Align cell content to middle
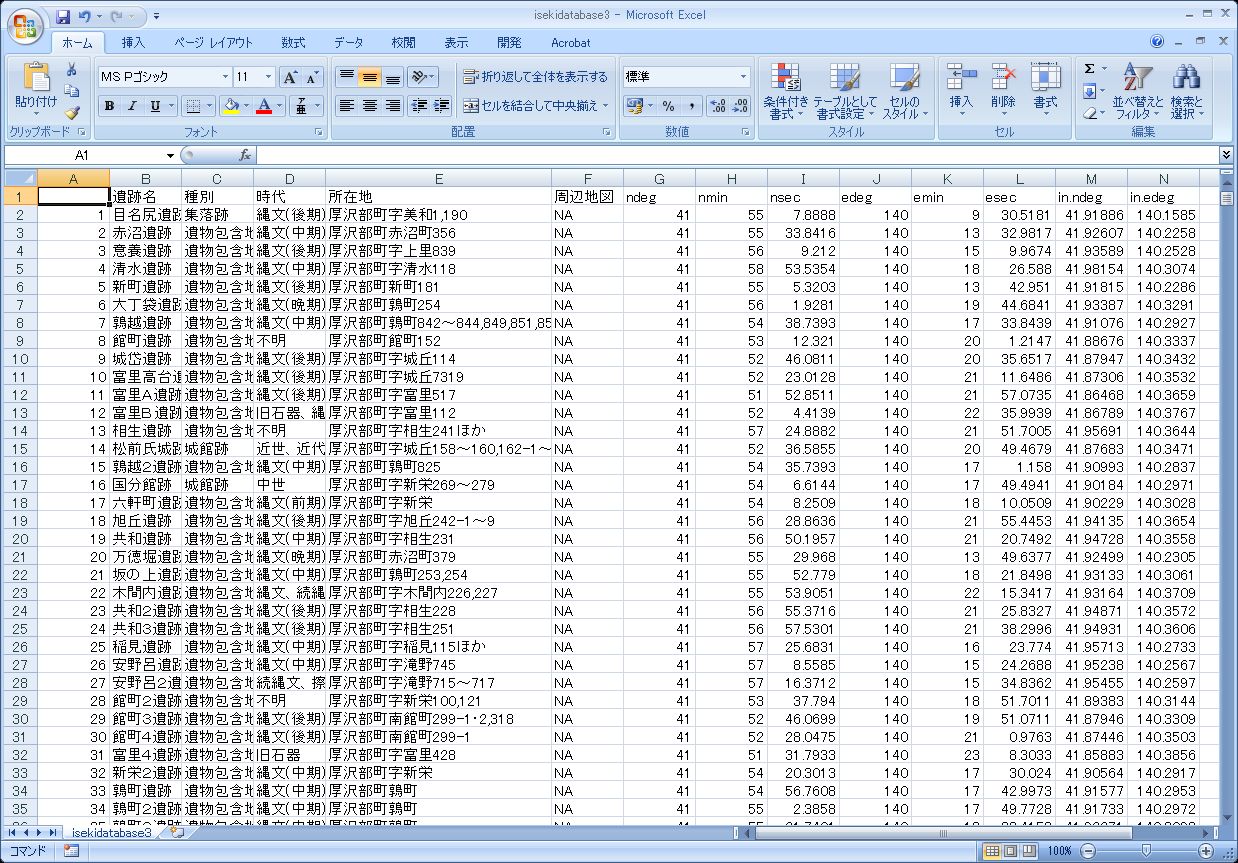 pos(369,77)
